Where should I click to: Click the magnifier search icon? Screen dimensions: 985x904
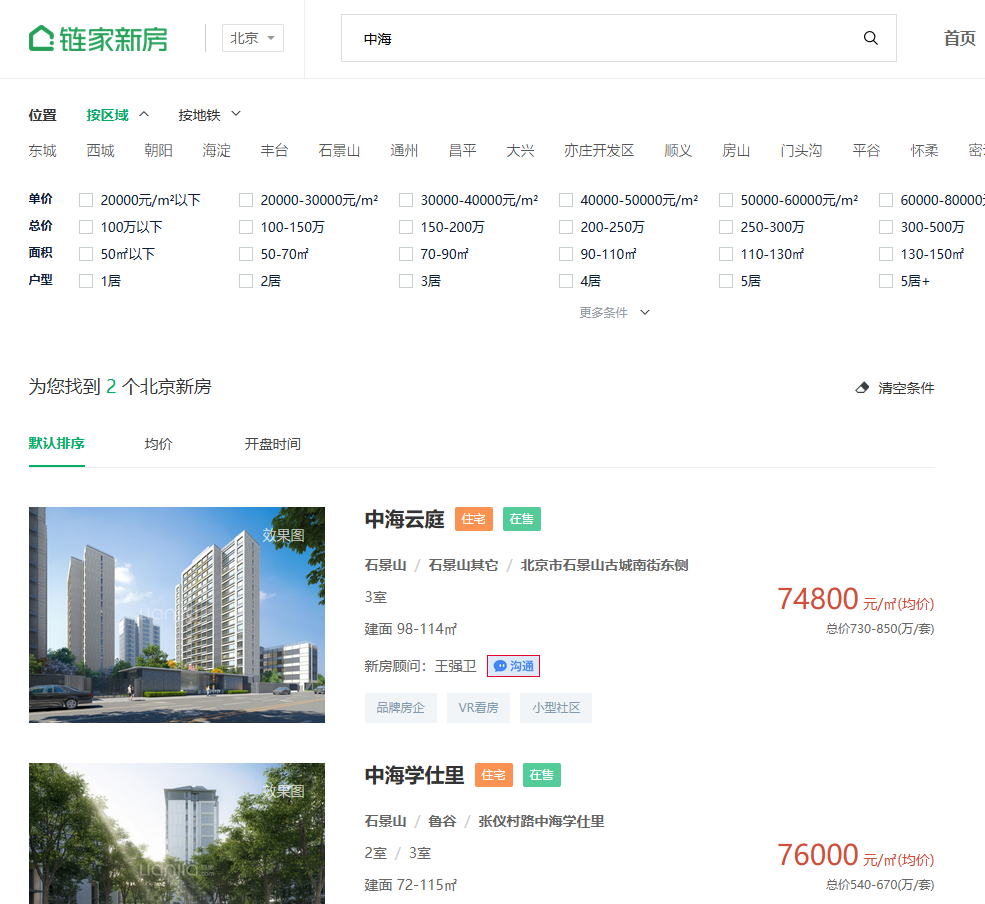[x=870, y=38]
